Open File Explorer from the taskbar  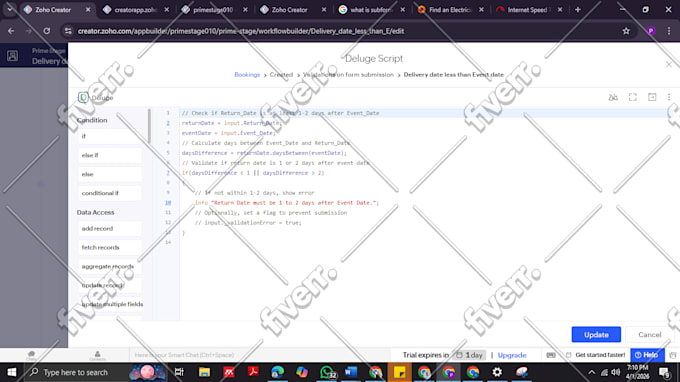point(204,372)
